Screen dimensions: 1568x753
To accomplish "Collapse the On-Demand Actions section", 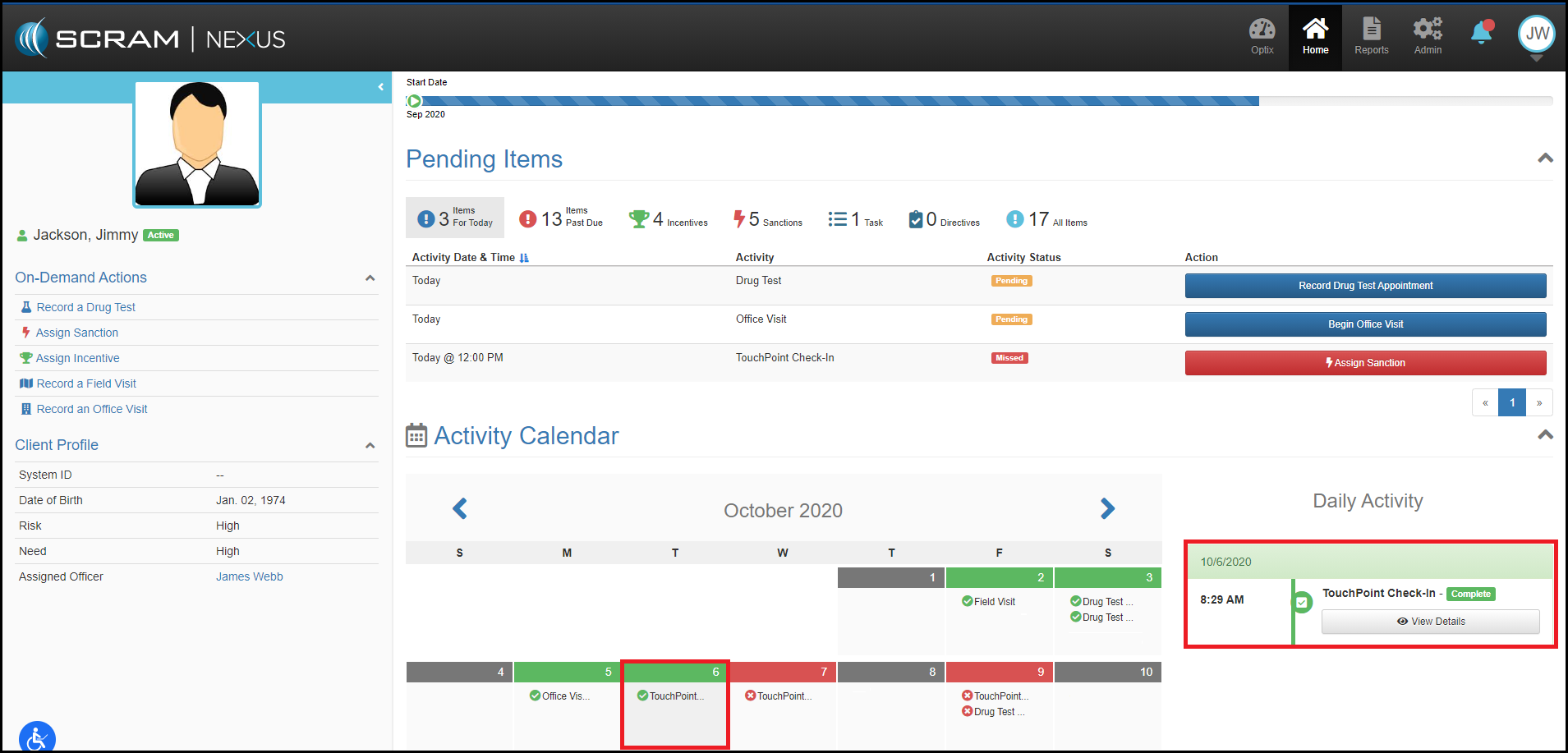I will click(x=370, y=278).
